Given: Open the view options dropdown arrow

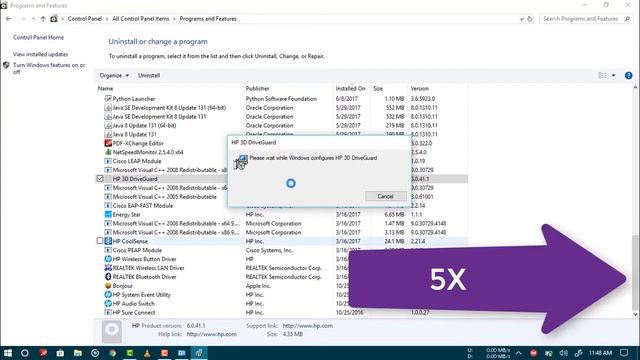Looking at the screenshot, I should pos(613,76).
